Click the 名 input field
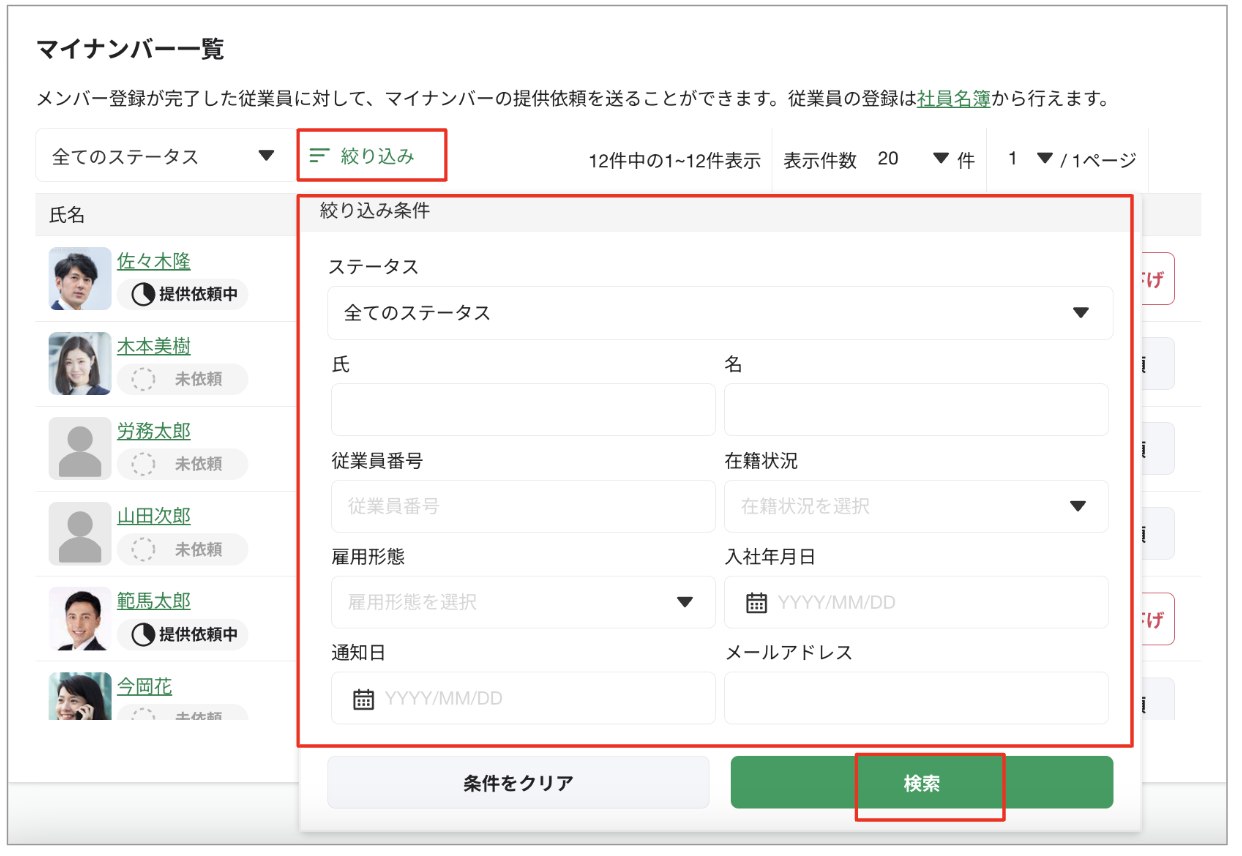 916,409
